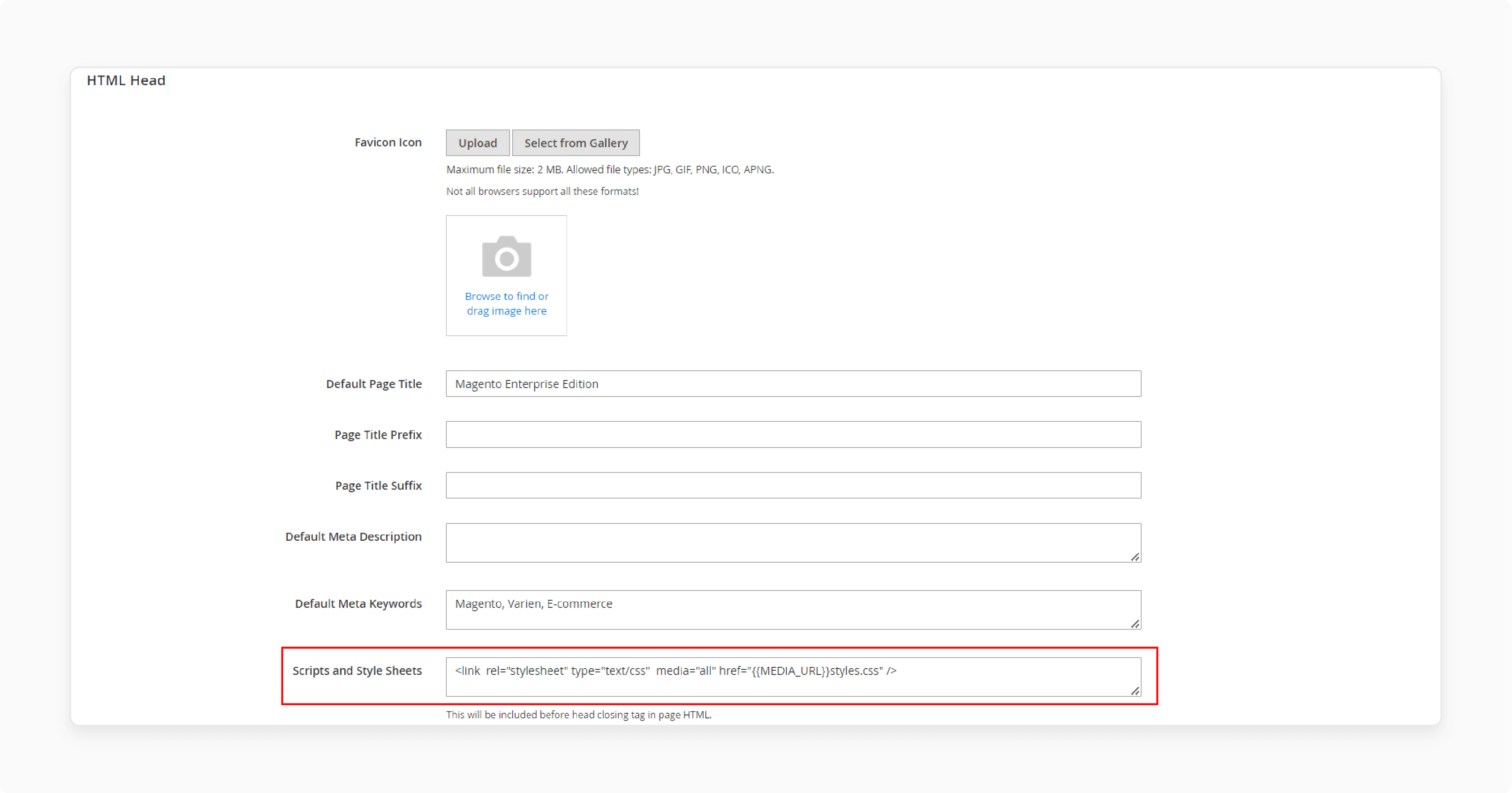This screenshot has width=1512, height=793.
Task: Click 'Maximum file size: 2 MB' note
Action: click(610, 170)
